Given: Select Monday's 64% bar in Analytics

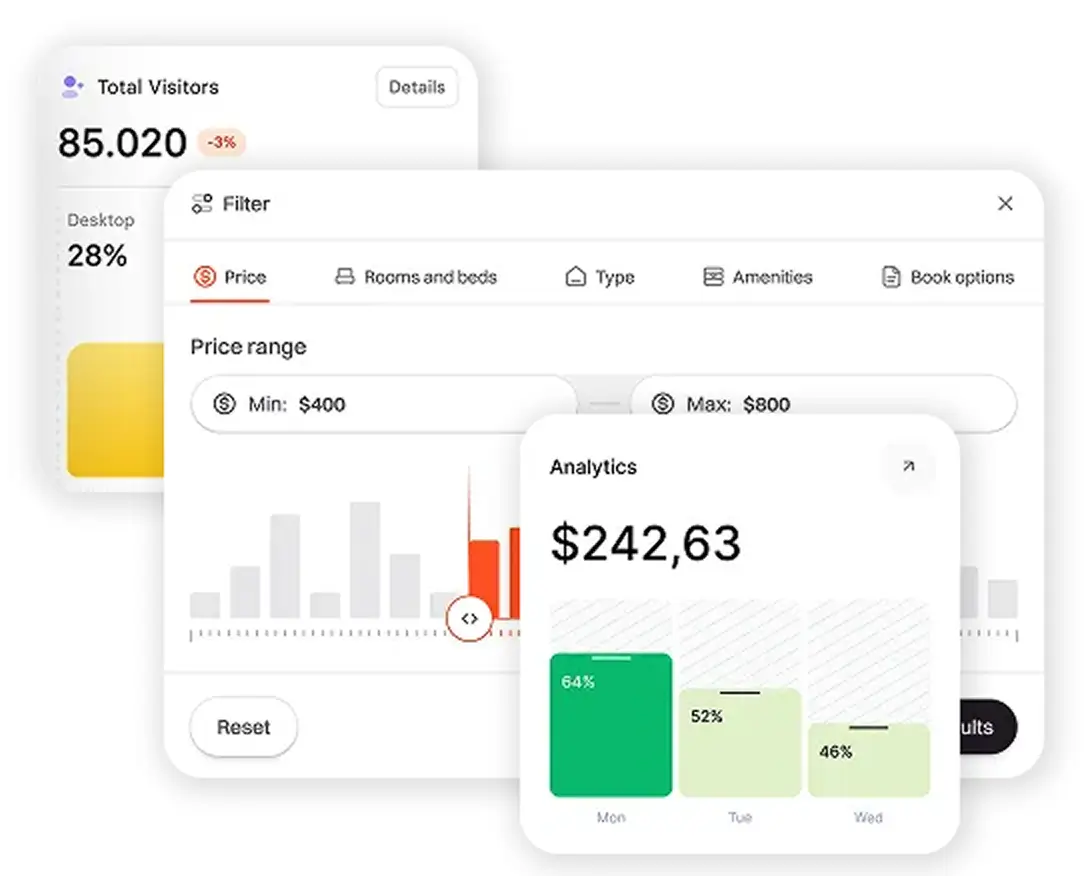Looking at the screenshot, I should pyautogui.click(x=610, y=725).
